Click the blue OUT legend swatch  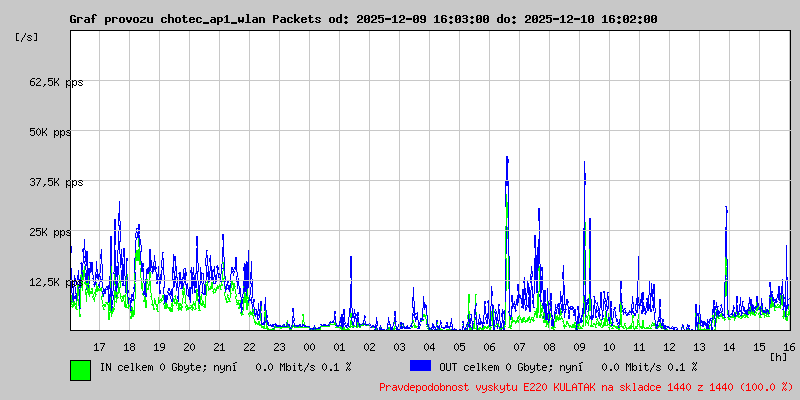click(420, 366)
